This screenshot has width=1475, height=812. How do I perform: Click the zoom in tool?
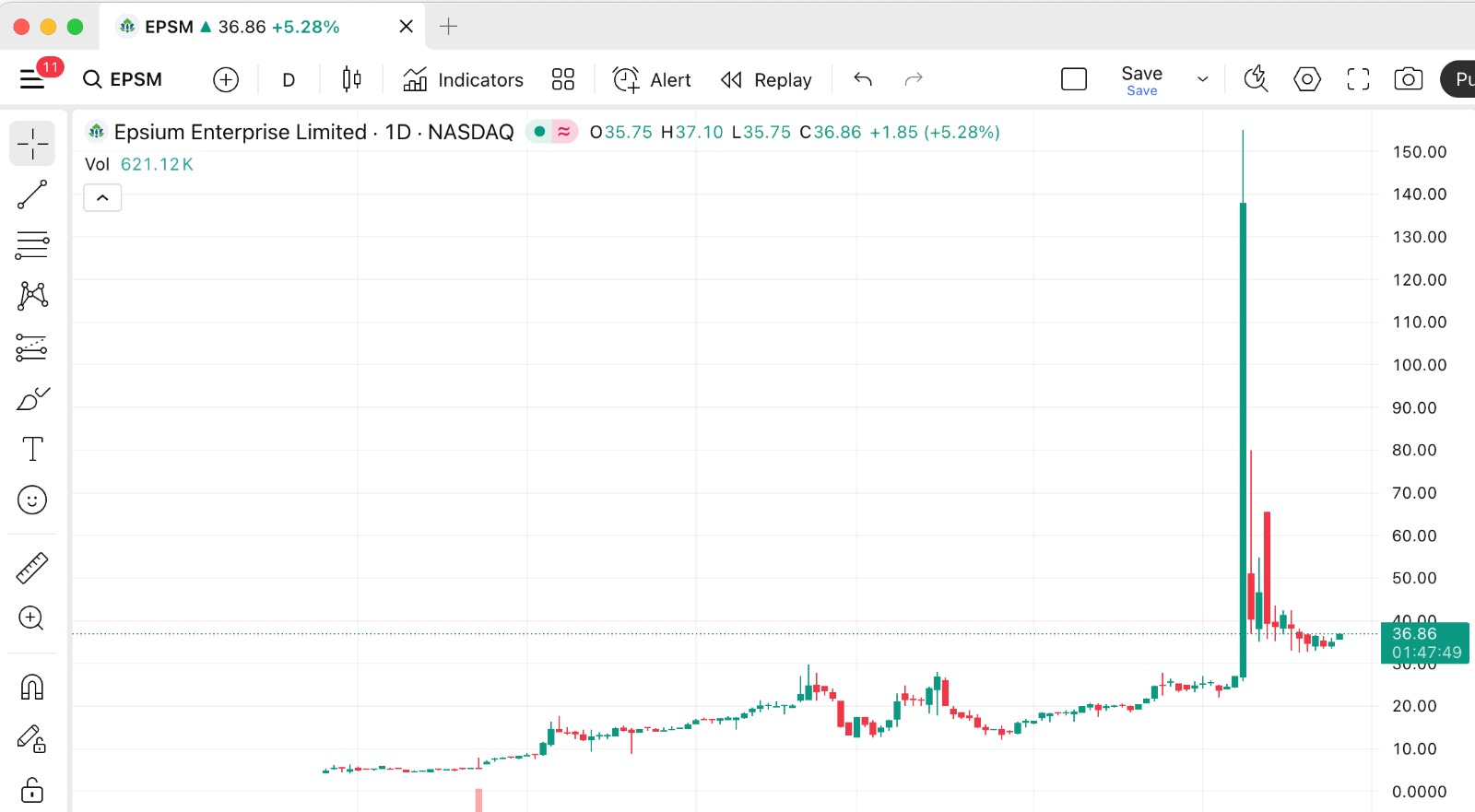click(32, 618)
